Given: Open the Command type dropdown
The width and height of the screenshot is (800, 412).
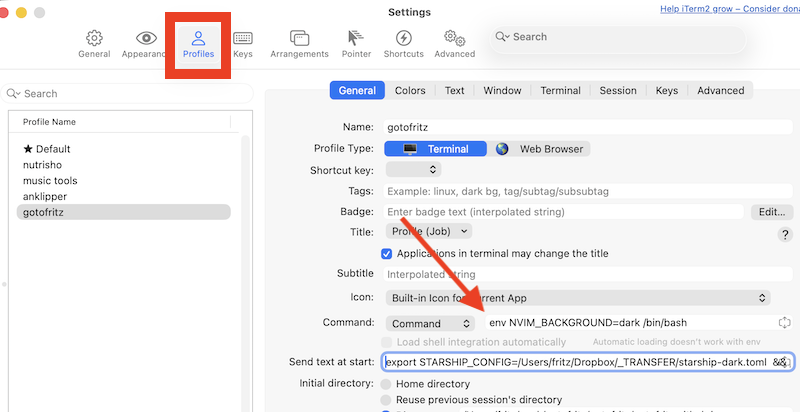Looking at the screenshot, I should pos(430,323).
